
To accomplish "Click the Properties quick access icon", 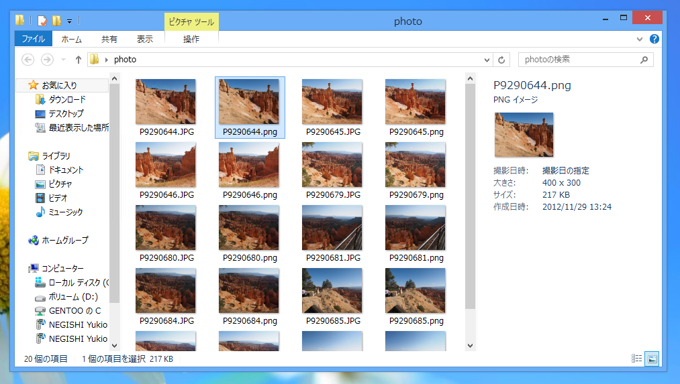I will [x=42, y=20].
